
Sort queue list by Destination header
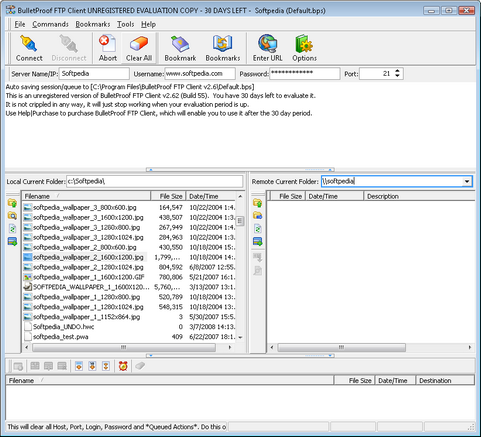[x=445, y=380]
